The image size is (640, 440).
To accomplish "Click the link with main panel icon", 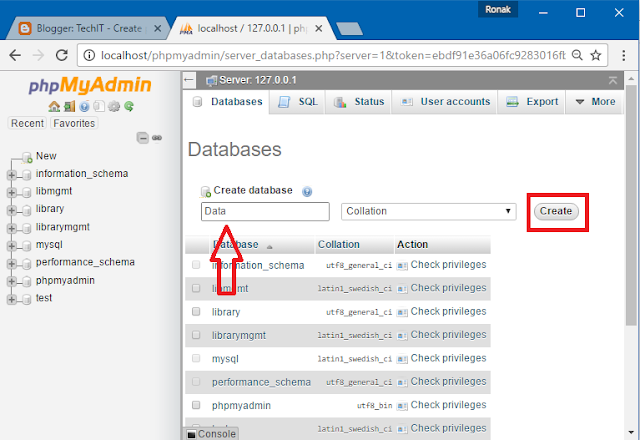I will click(x=157, y=138).
